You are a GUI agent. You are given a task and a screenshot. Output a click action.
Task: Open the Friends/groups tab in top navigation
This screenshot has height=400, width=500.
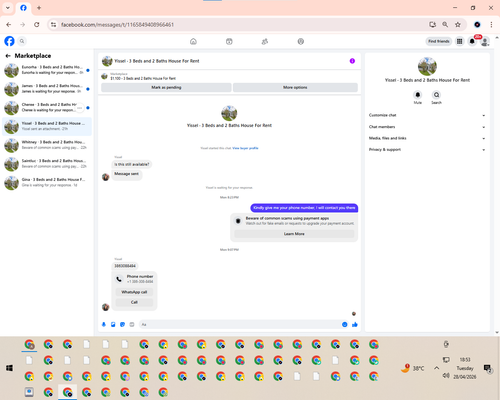point(265,41)
